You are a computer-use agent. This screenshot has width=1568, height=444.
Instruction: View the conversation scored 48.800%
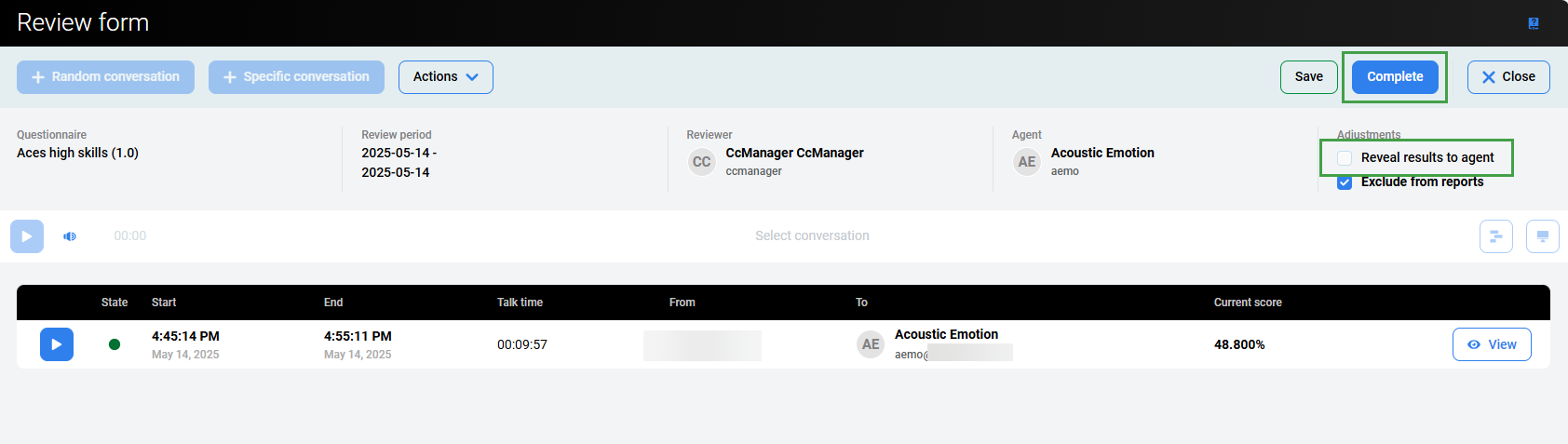1491,344
